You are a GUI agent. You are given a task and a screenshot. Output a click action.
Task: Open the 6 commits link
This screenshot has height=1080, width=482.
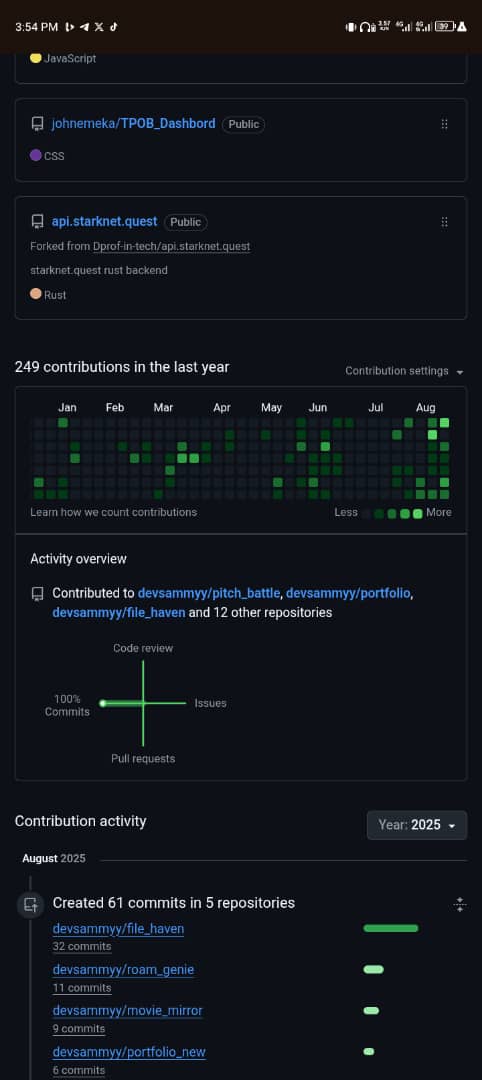(78, 1070)
